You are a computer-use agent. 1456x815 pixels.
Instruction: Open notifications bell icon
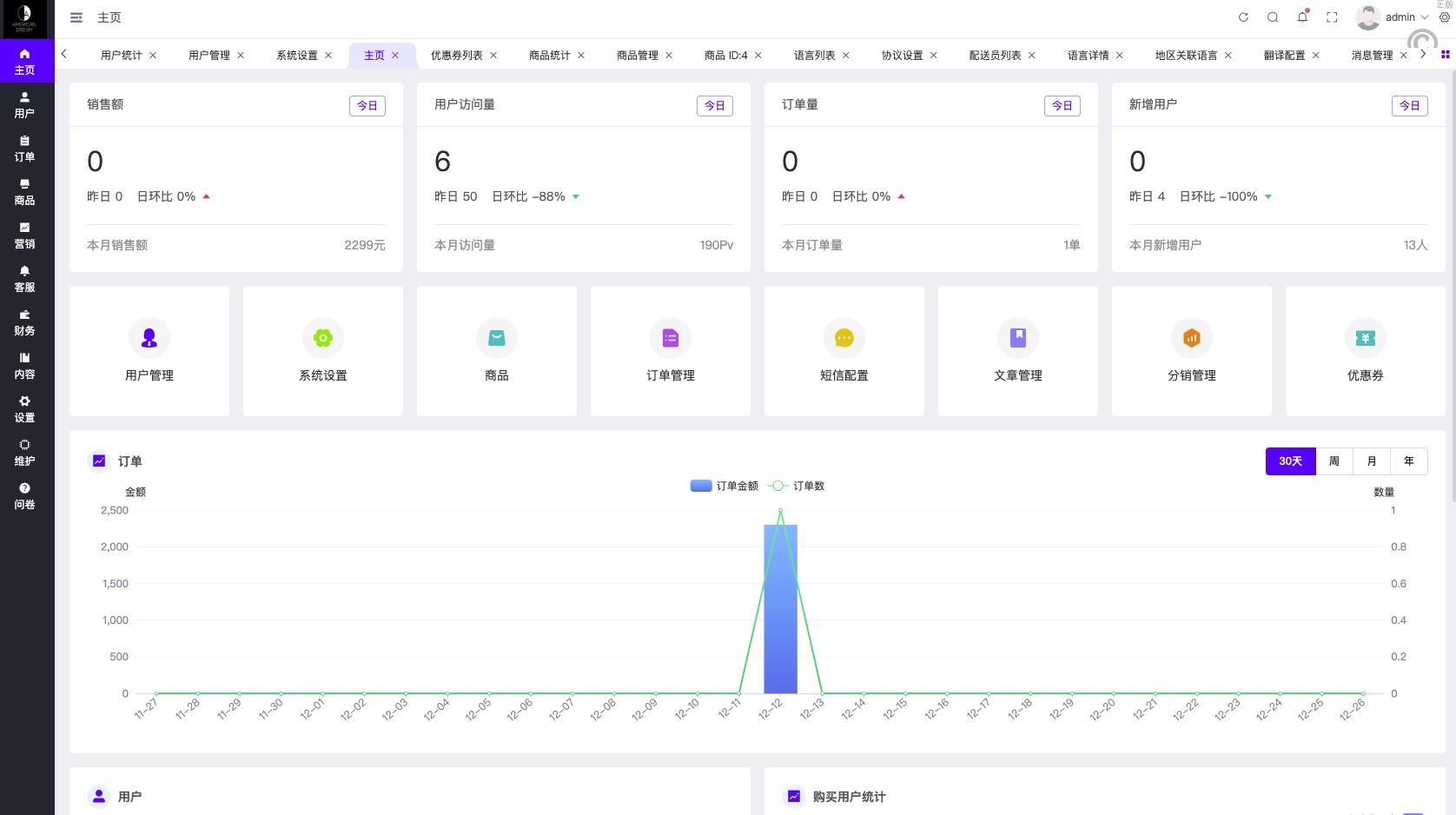[x=1302, y=17]
